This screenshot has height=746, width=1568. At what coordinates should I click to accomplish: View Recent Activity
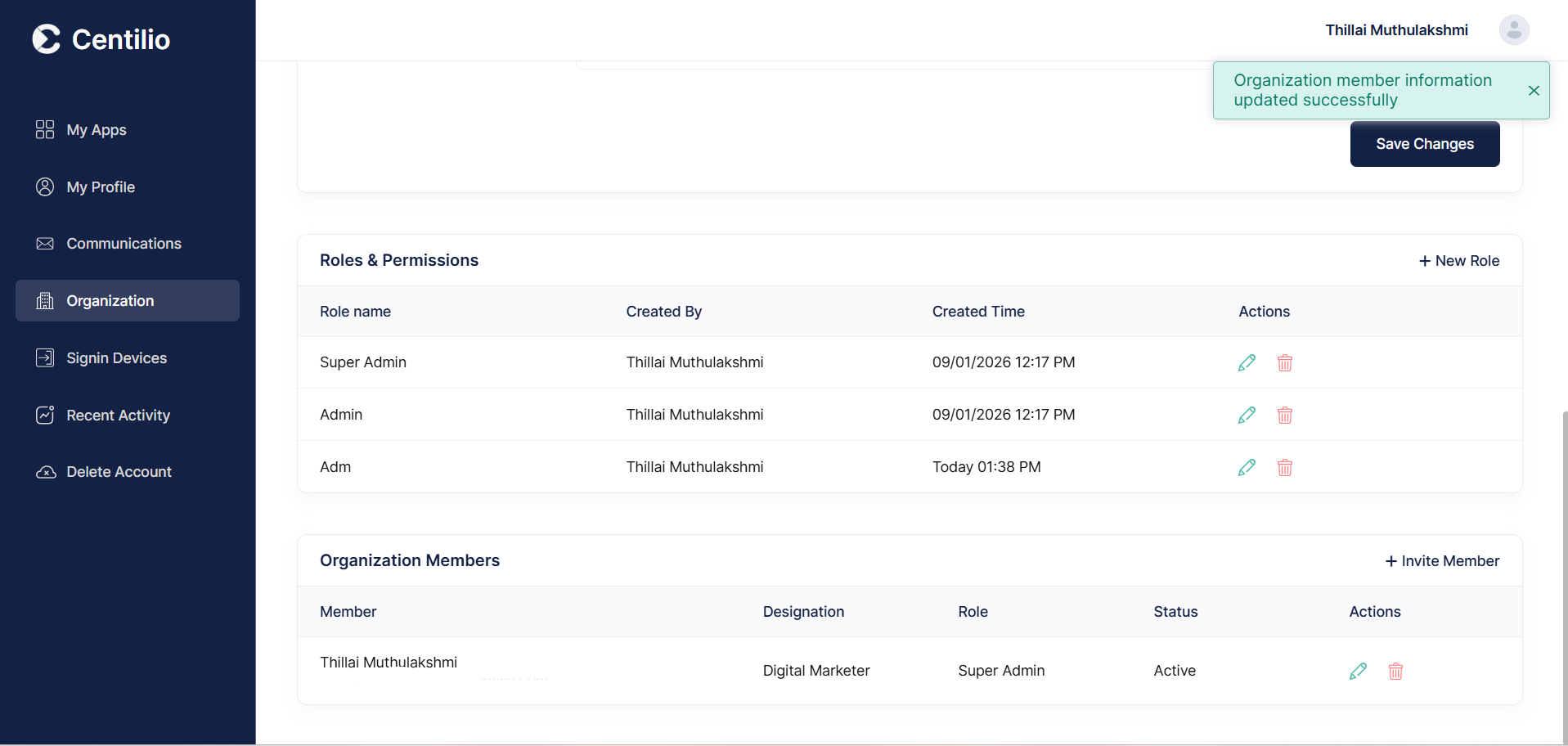coord(118,415)
